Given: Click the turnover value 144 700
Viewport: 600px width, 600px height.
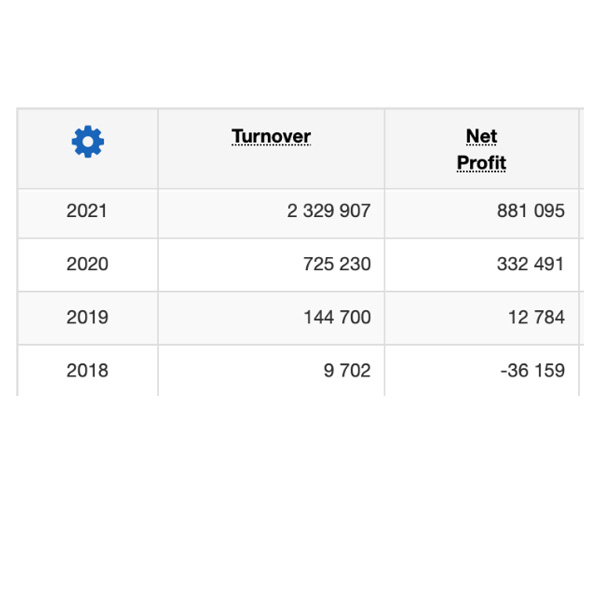Looking at the screenshot, I should pyautogui.click(x=336, y=317).
